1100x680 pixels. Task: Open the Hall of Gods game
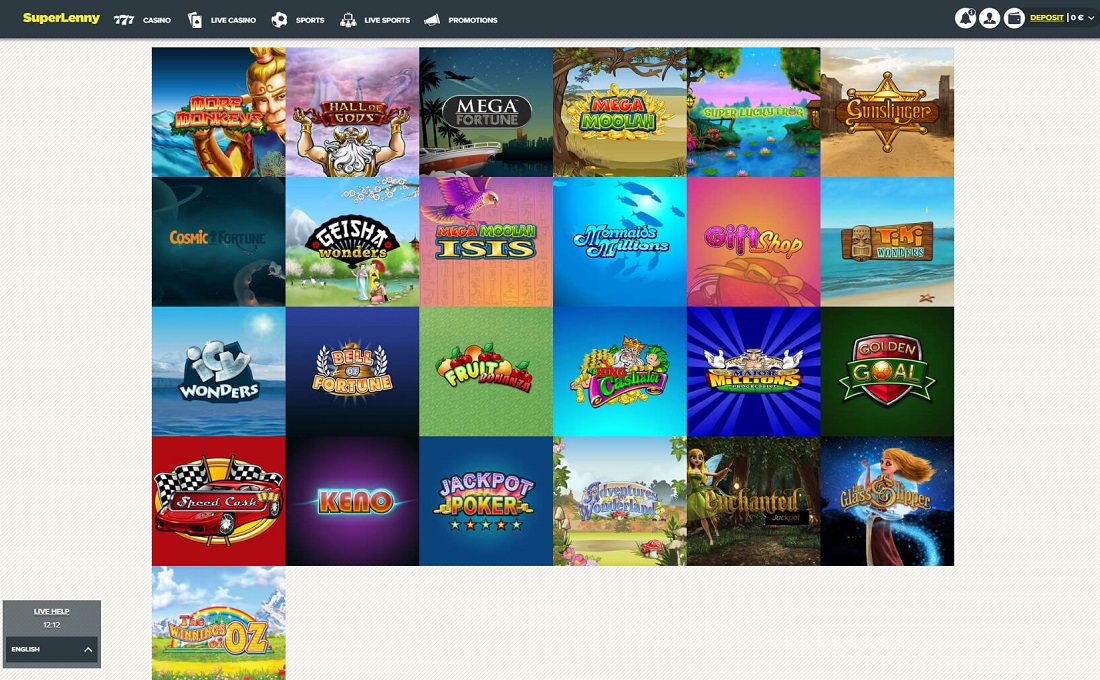(352, 112)
